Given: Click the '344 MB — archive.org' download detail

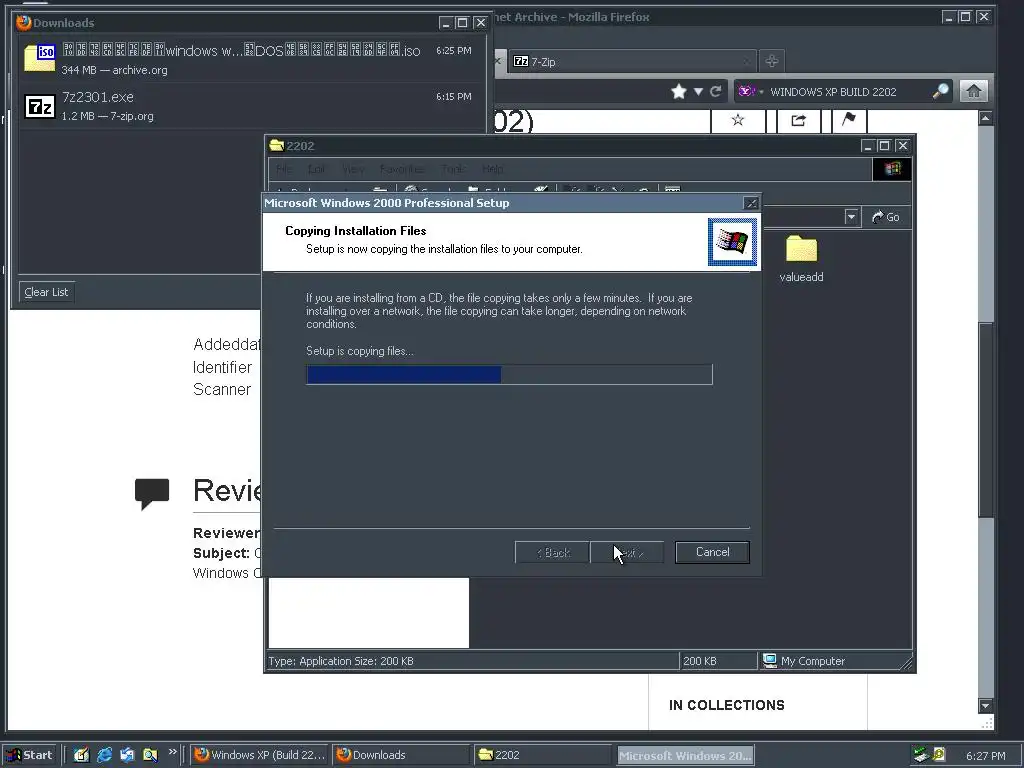Looking at the screenshot, I should click(x=114, y=70).
